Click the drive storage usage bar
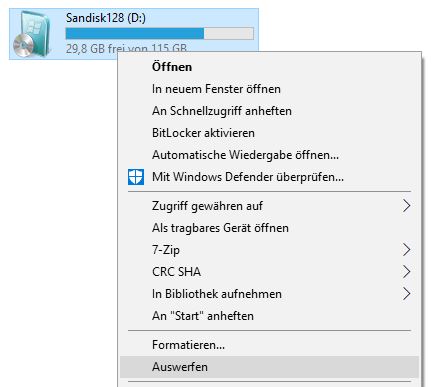Viewport: 445px width, 387px height. (160, 34)
